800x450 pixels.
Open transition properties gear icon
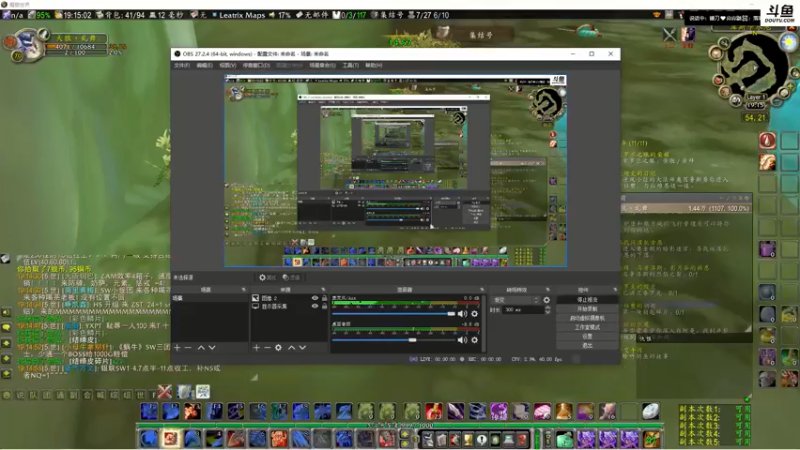[546, 300]
